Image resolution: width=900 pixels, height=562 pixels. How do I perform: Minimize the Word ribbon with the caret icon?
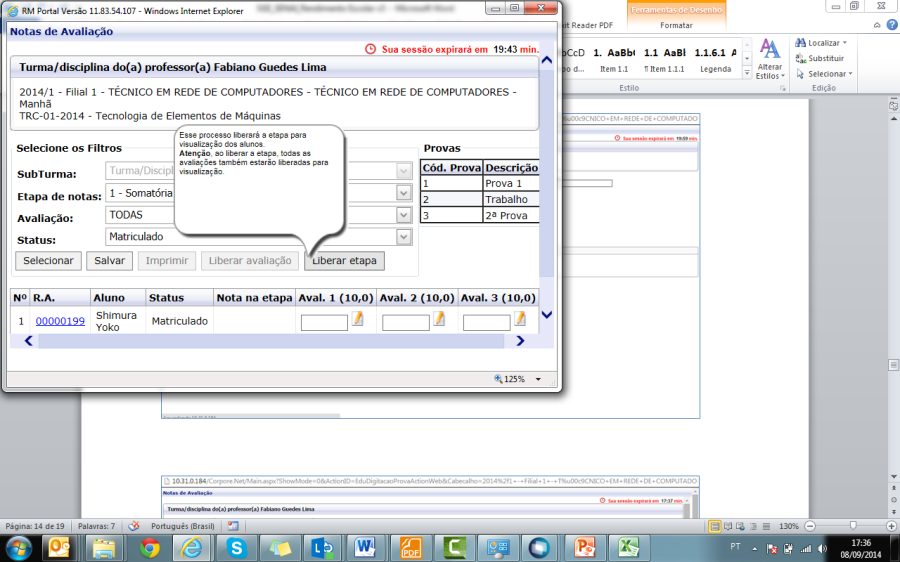click(877, 25)
